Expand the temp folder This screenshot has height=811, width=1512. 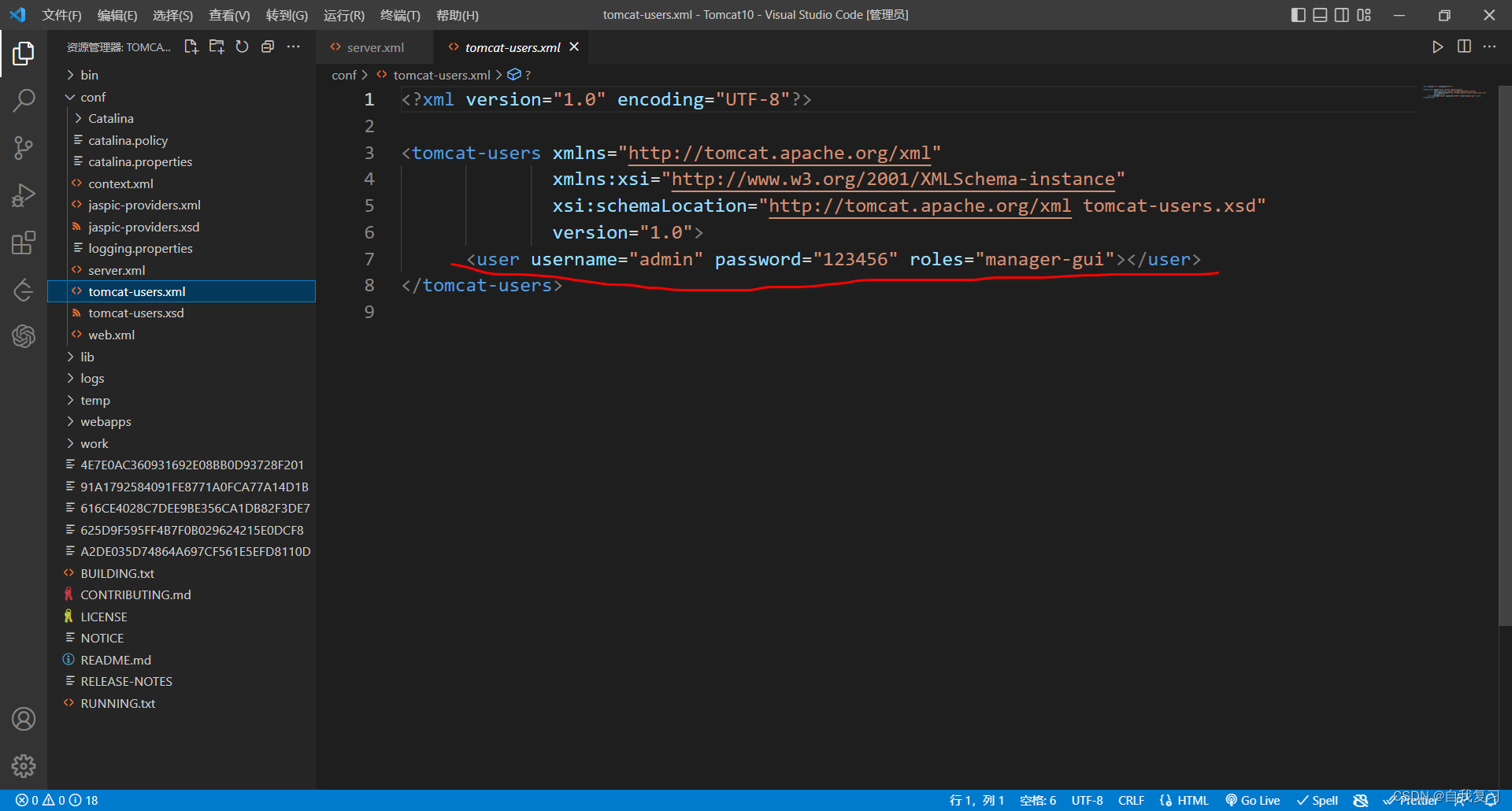pos(181,400)
